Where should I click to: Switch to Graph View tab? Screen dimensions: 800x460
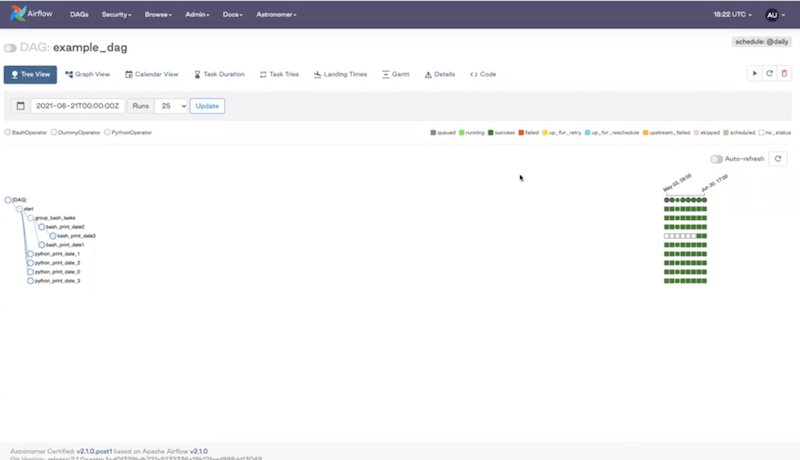pos(88,74)
